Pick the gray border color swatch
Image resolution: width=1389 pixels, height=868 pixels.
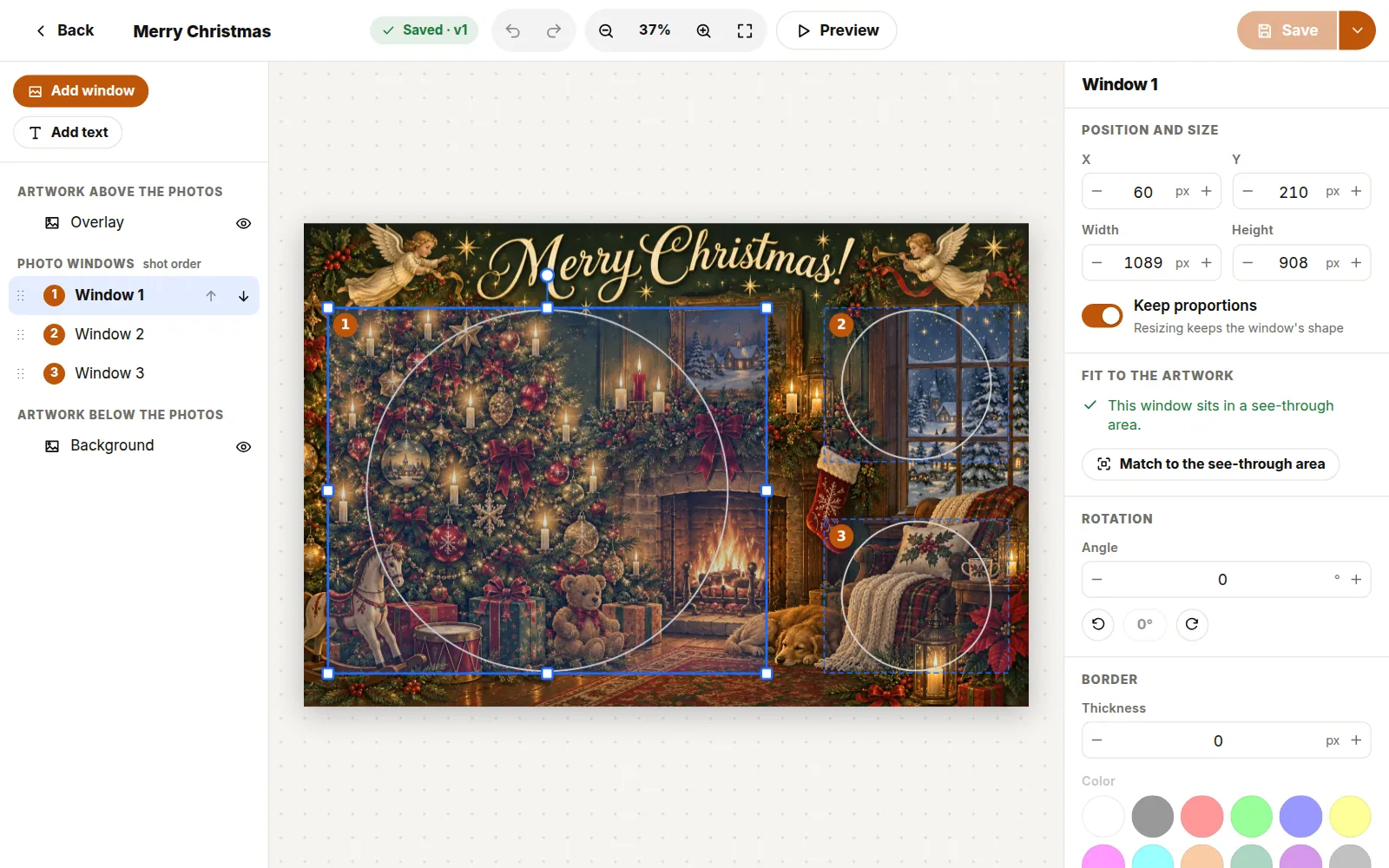pos(1153,817)
